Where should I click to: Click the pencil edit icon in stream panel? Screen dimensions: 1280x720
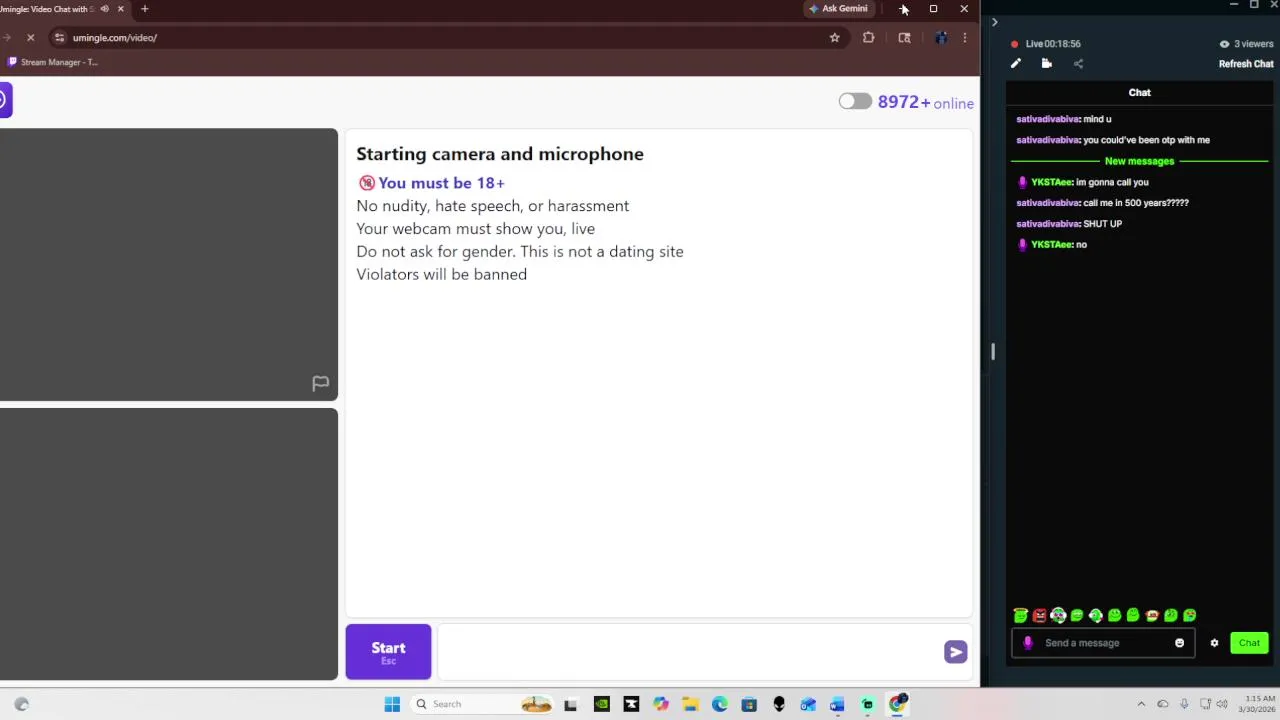coord(1015,64)
